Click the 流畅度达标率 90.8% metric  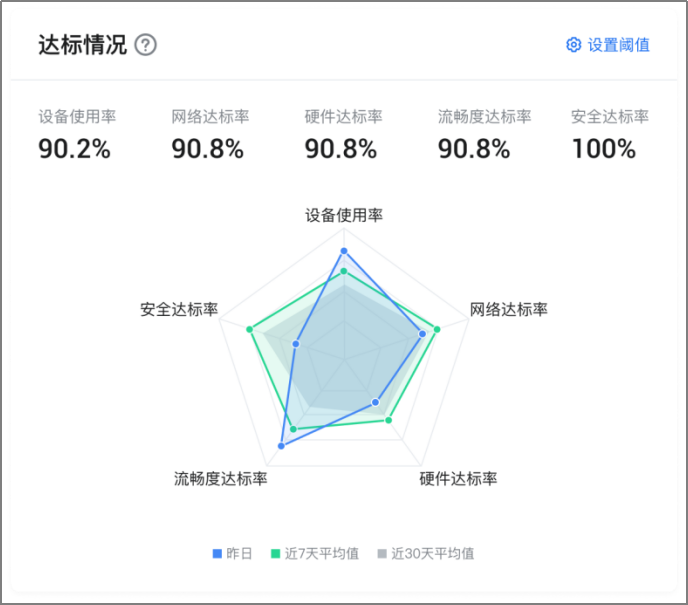coord(484,135)
